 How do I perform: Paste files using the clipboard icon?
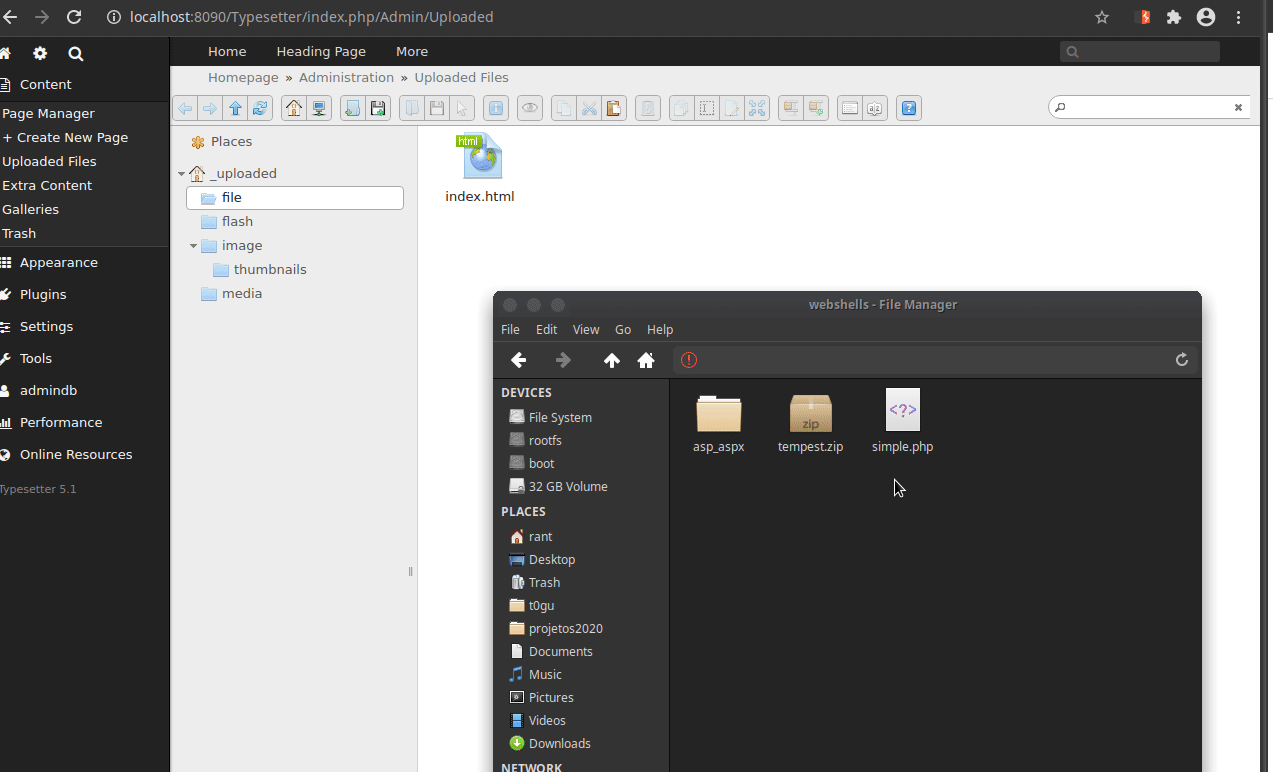pos(614,108)
